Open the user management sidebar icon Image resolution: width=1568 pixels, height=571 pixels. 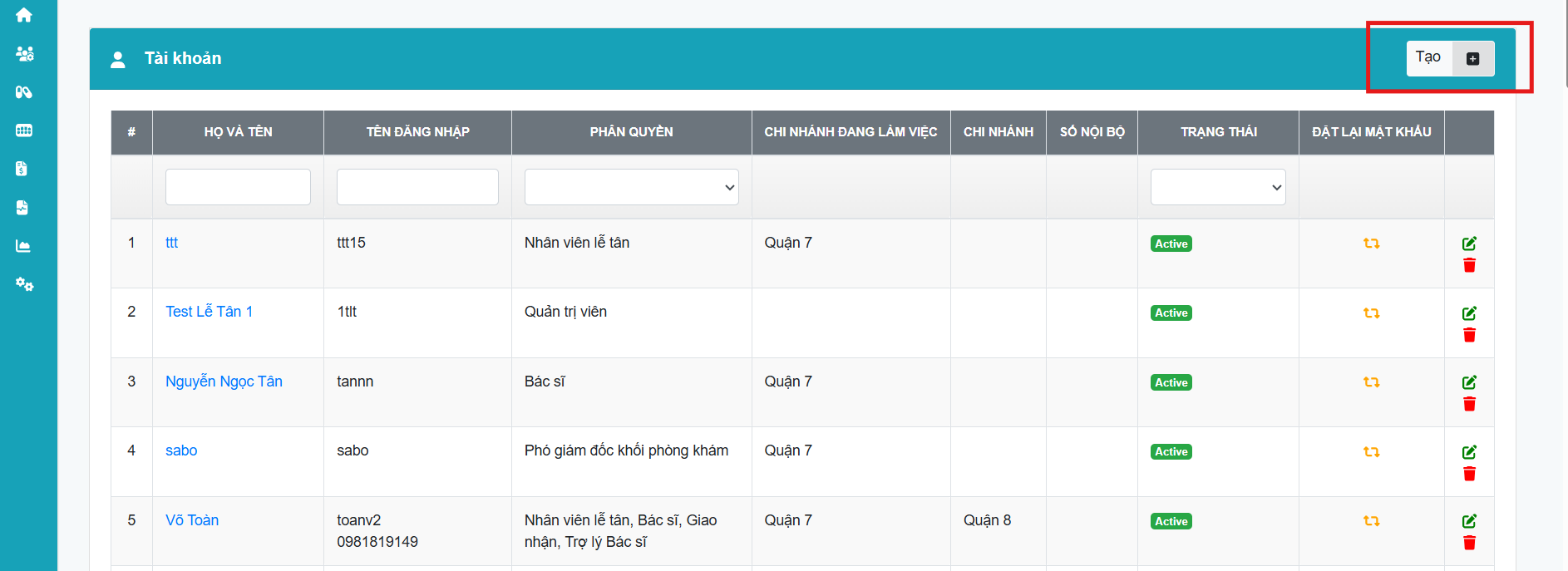point(24,54)
